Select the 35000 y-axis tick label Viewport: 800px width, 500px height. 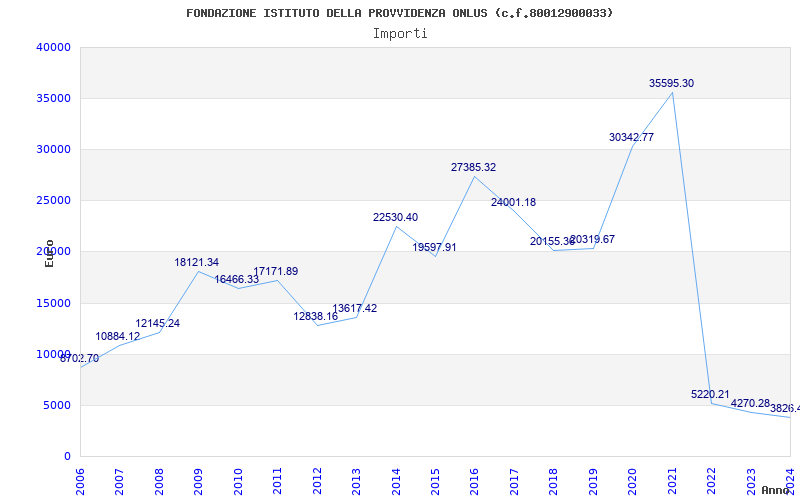[54, 98]
